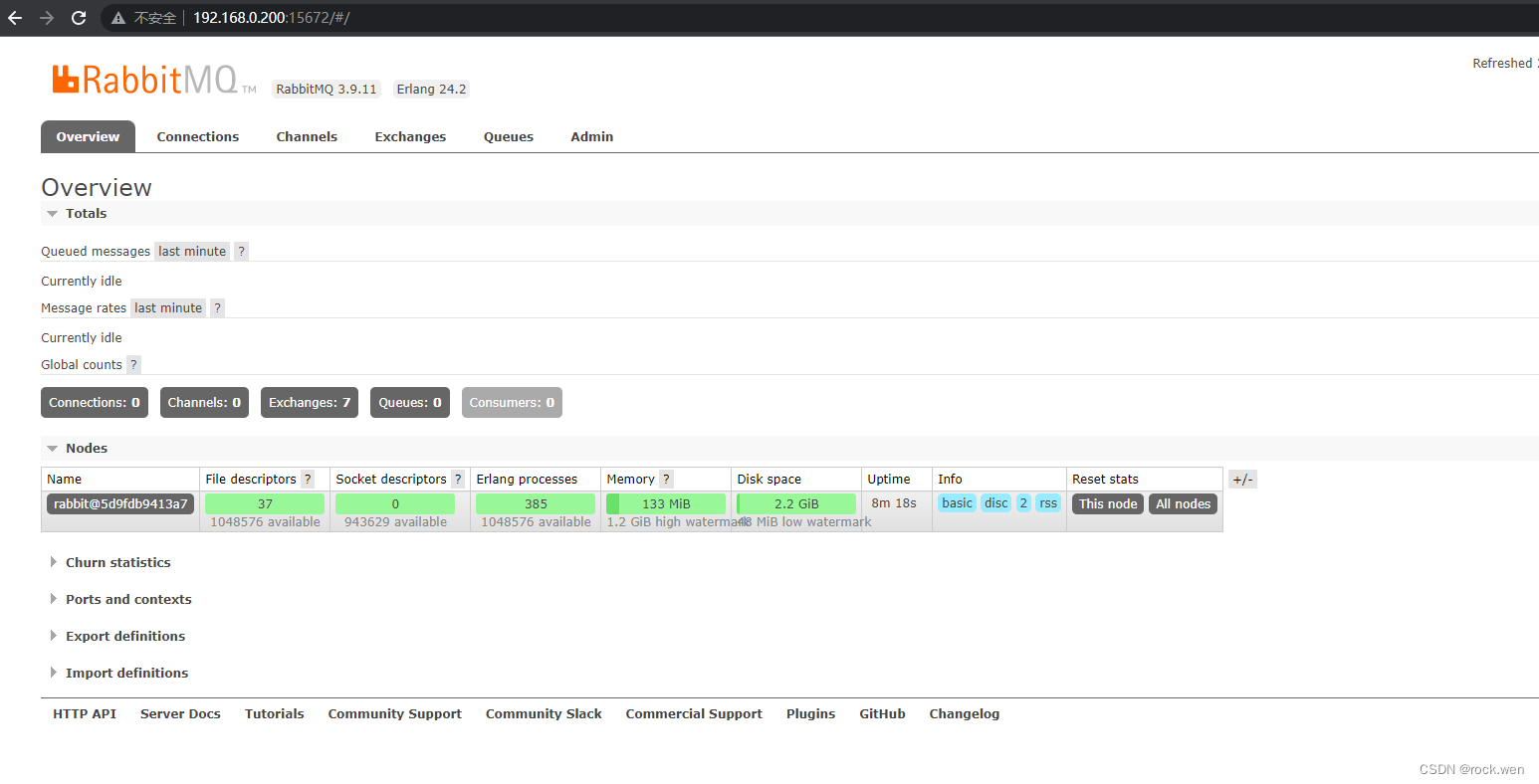1539x784 pixels.
Task: Open node rabbit@5d9fdb9413a7 details
Action: (x=120, y=504)
